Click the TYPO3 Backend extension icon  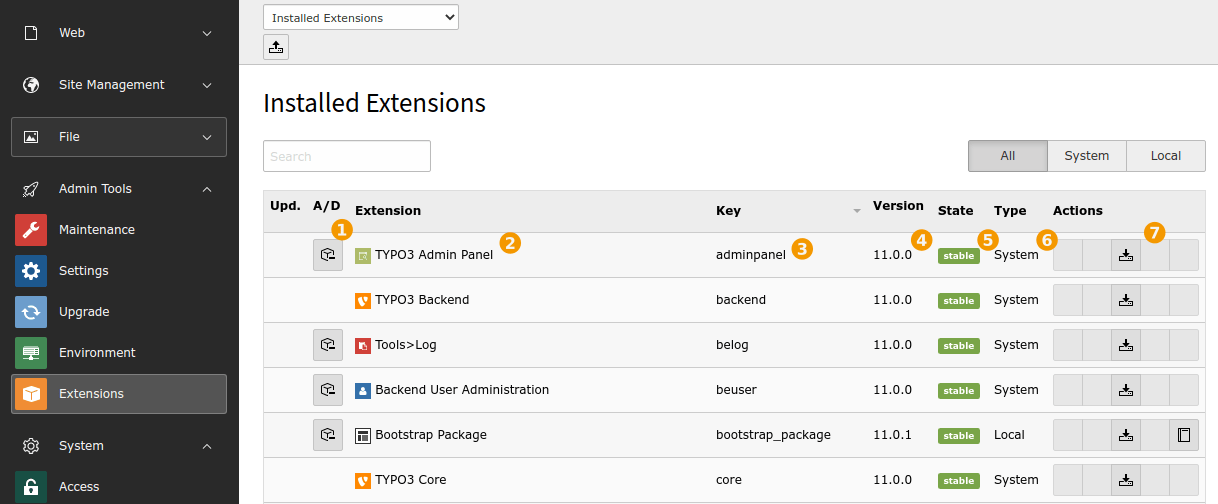click(363, 300)
